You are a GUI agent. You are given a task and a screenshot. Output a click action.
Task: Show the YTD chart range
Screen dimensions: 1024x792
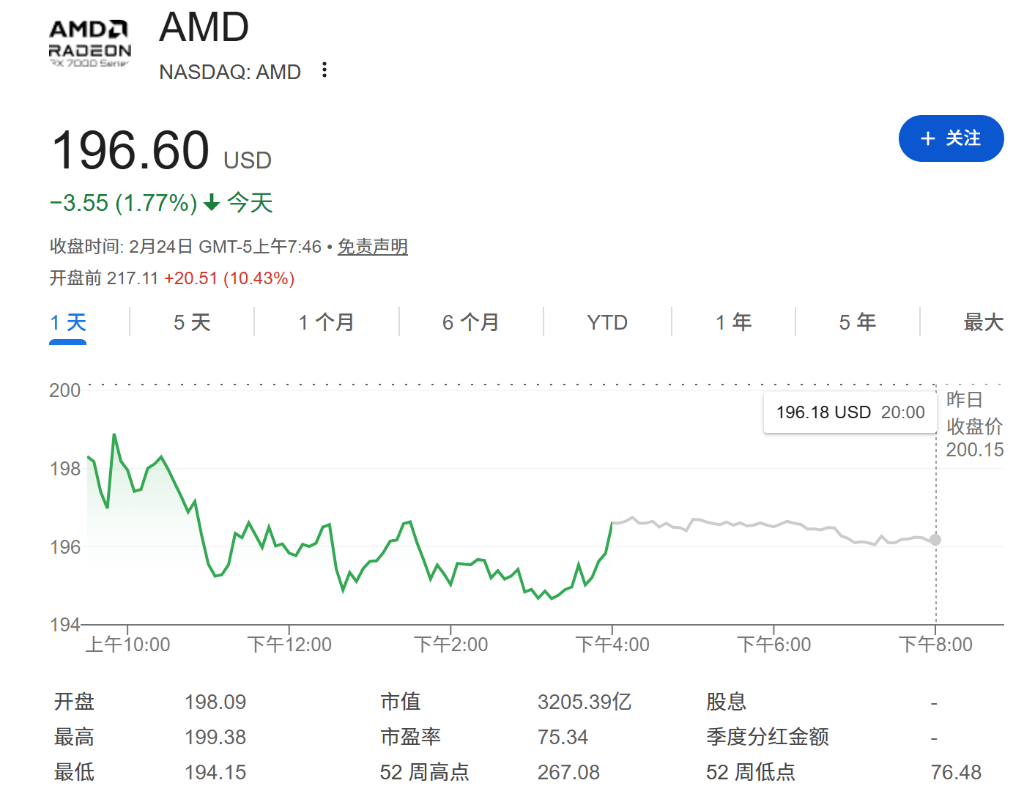tap(607, 322)
